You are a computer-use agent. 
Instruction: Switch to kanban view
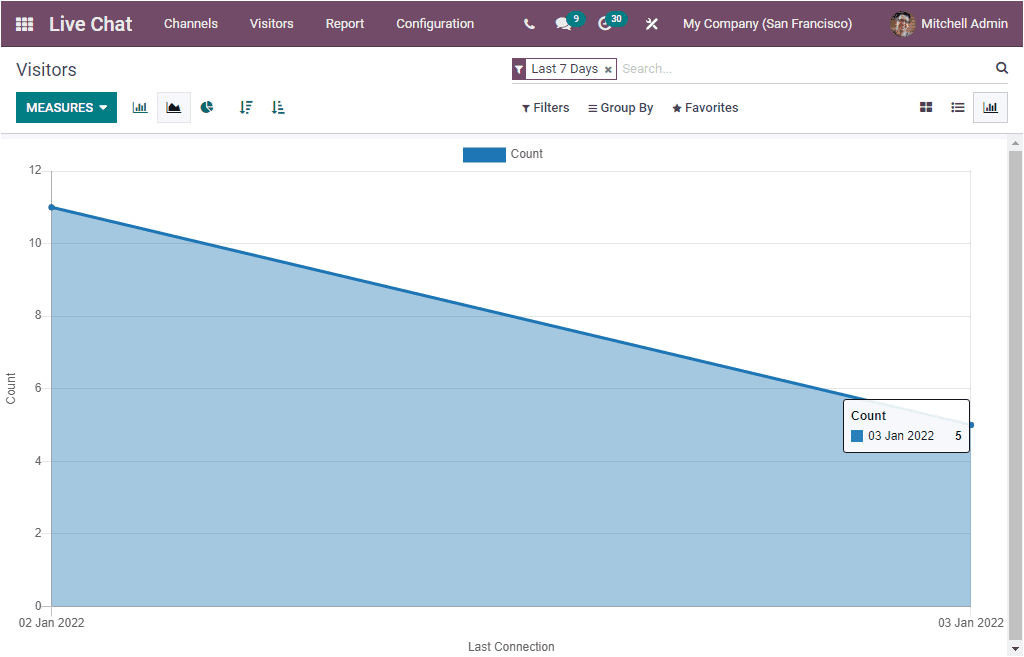tap(925, 107)
